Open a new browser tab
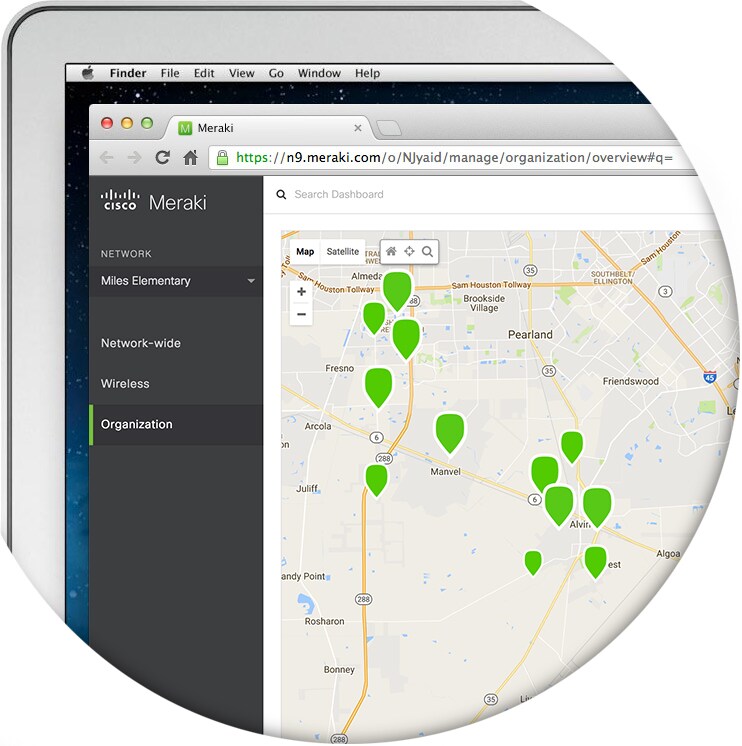 389,128
